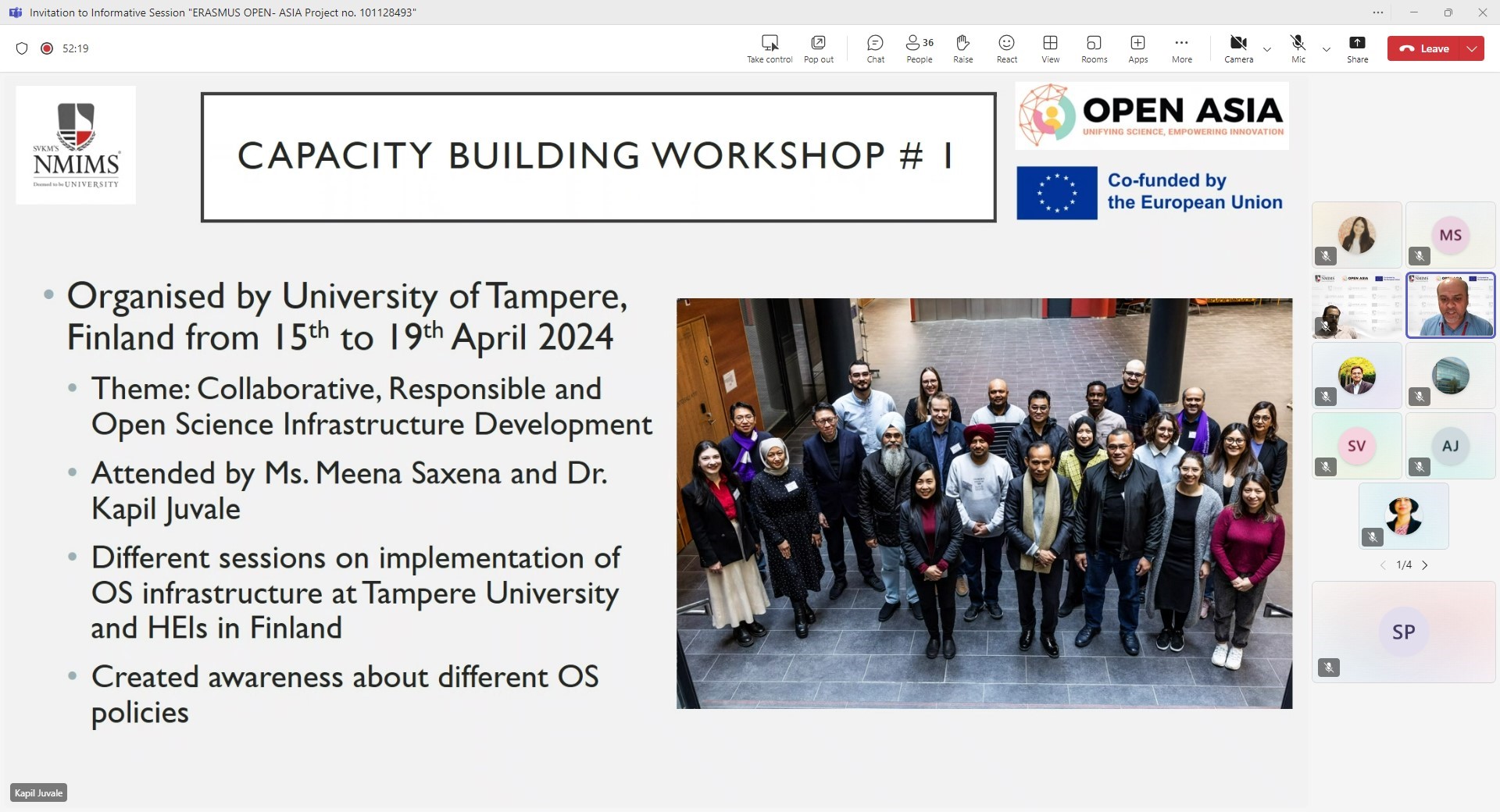
Task: Go to previous participant page
Action: (1383, 565)
